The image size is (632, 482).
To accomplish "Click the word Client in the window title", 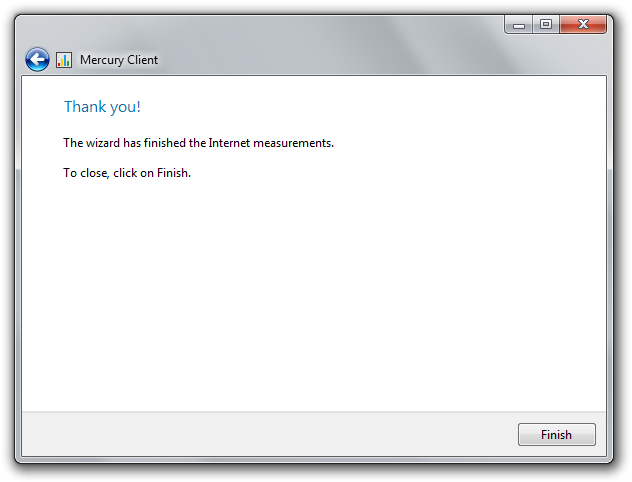I will click(x=142, y=60).
